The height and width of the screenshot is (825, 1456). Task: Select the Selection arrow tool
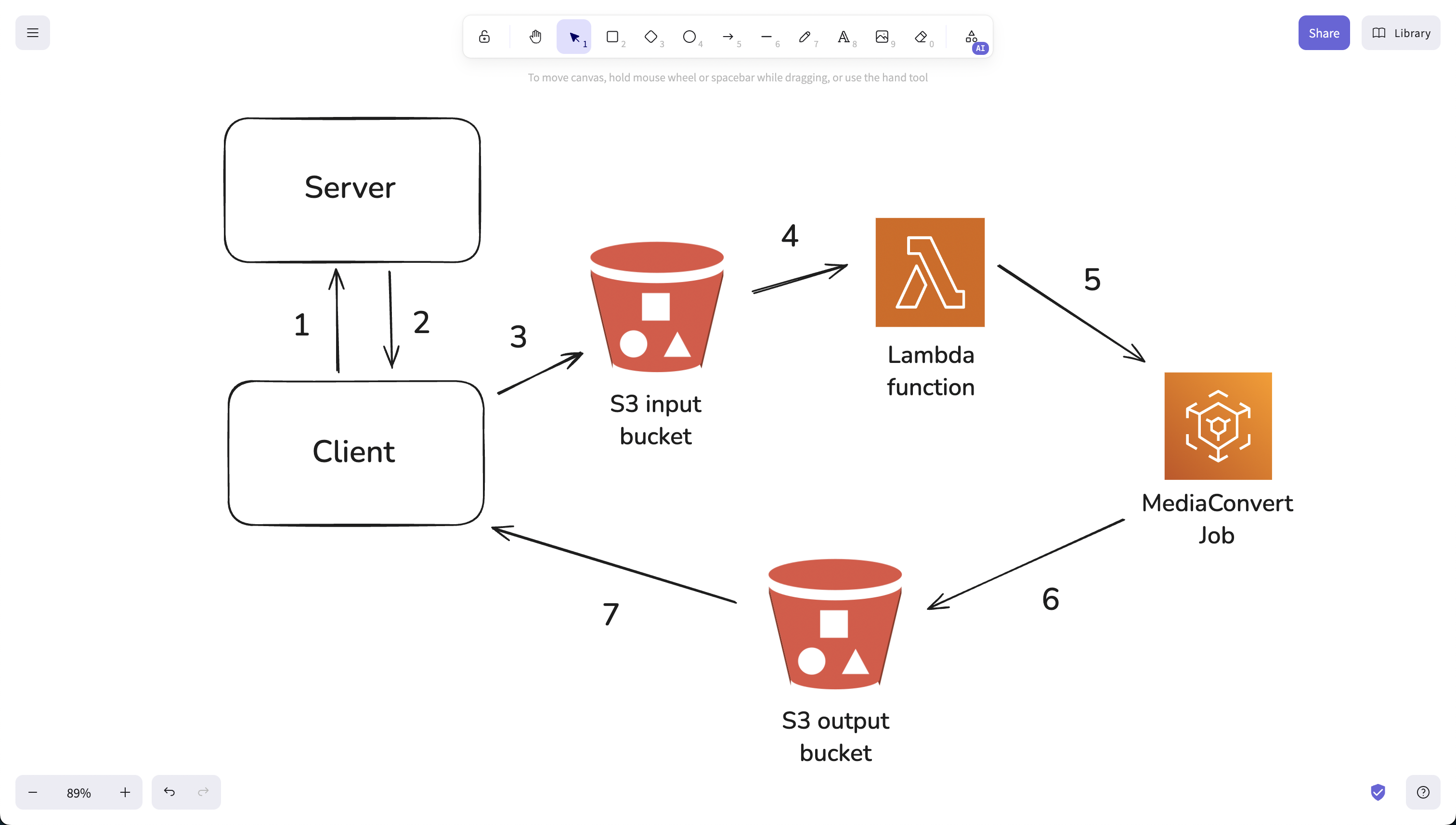573,37
